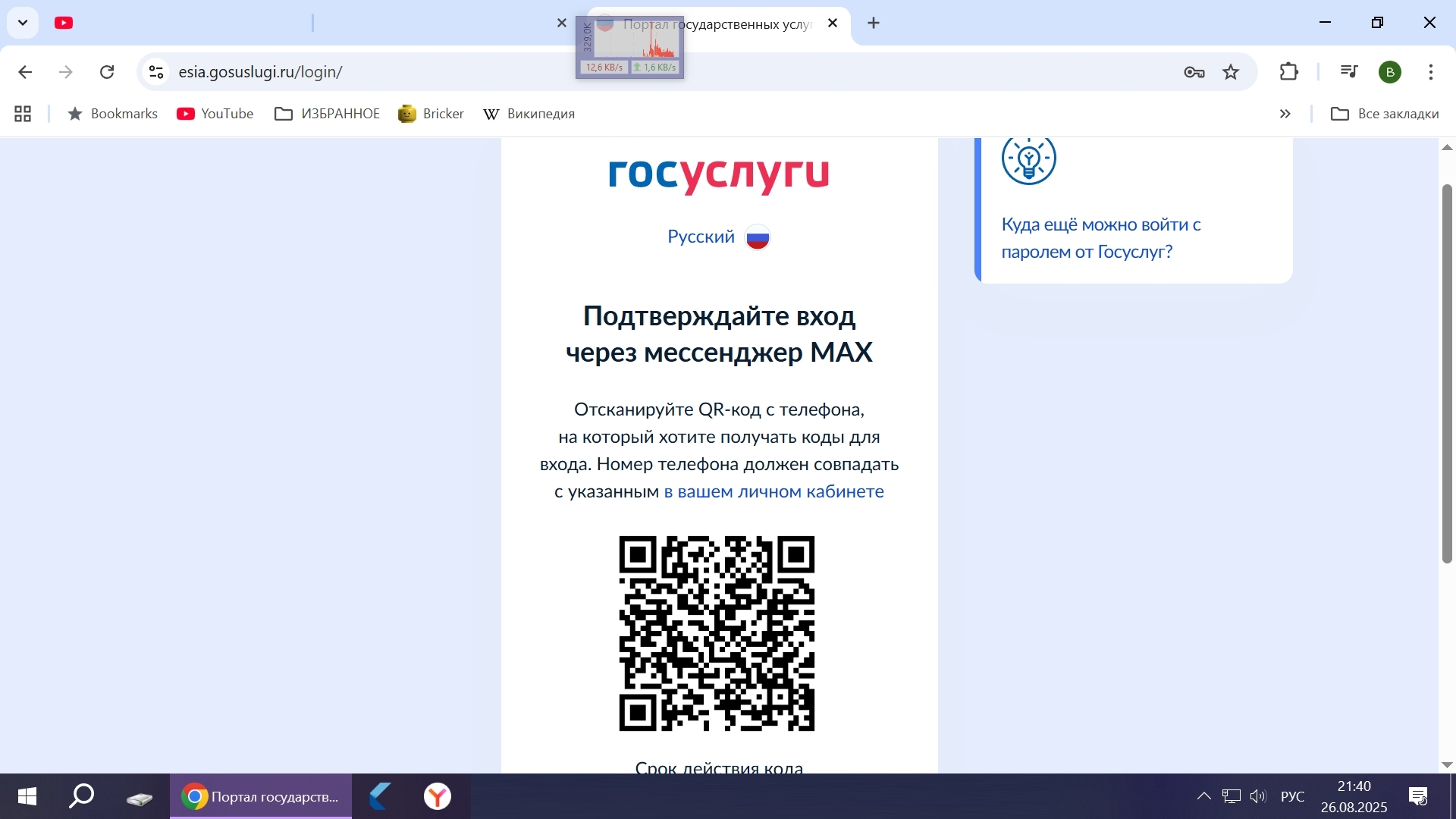Viewport: 1456px width, 819px height.
Task: Open media controls icon in toolbar
Action: pyautogui.click(x=1349, y=72)
